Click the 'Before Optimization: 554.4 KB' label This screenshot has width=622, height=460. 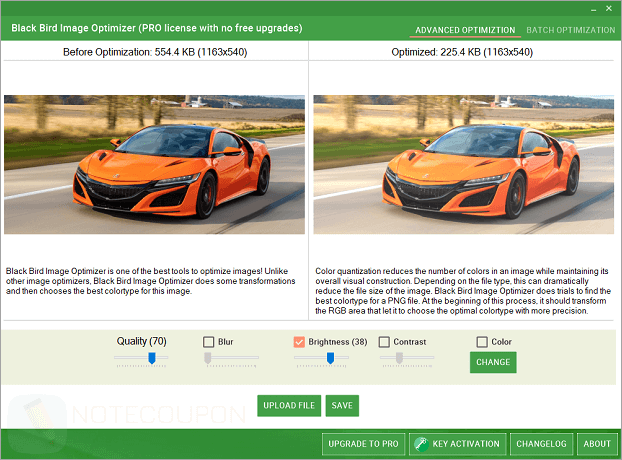(x=155, y=52)
